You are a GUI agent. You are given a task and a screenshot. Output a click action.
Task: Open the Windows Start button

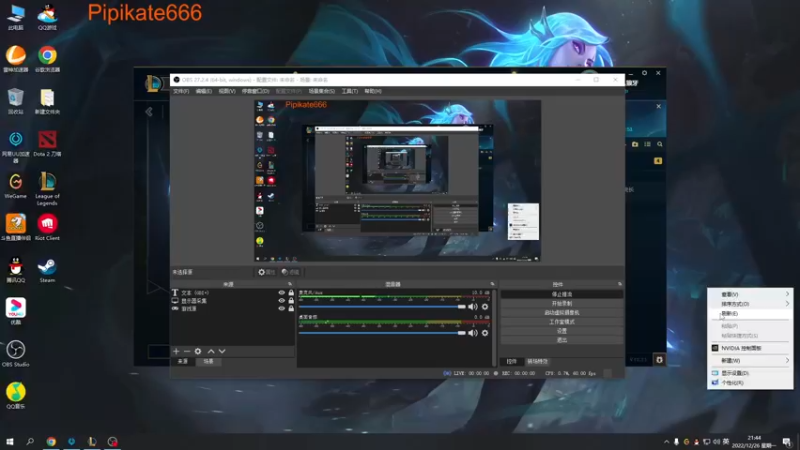pos(10,441)
